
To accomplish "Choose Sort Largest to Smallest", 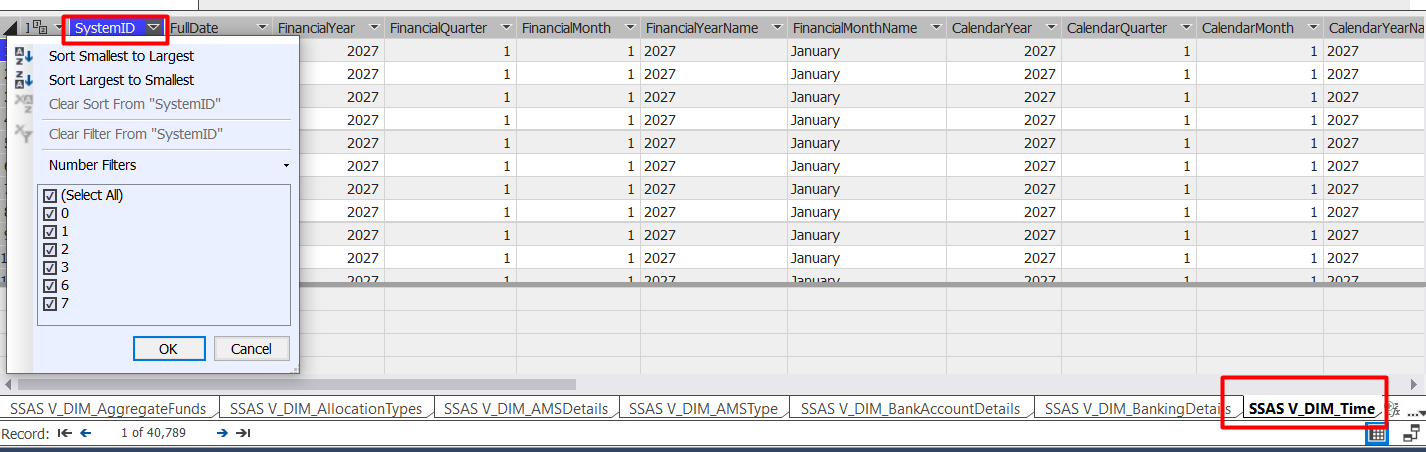I will (121, 80).
